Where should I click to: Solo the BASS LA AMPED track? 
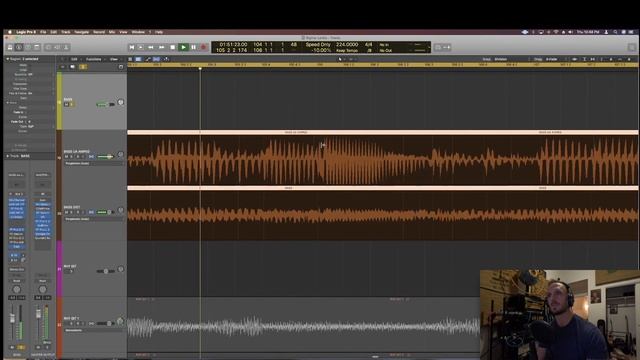tap(72, 157)
